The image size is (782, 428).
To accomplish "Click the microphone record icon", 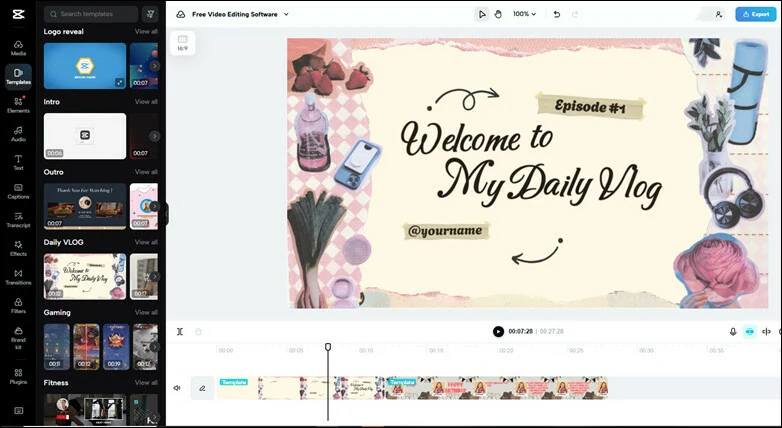I will 733,332.
